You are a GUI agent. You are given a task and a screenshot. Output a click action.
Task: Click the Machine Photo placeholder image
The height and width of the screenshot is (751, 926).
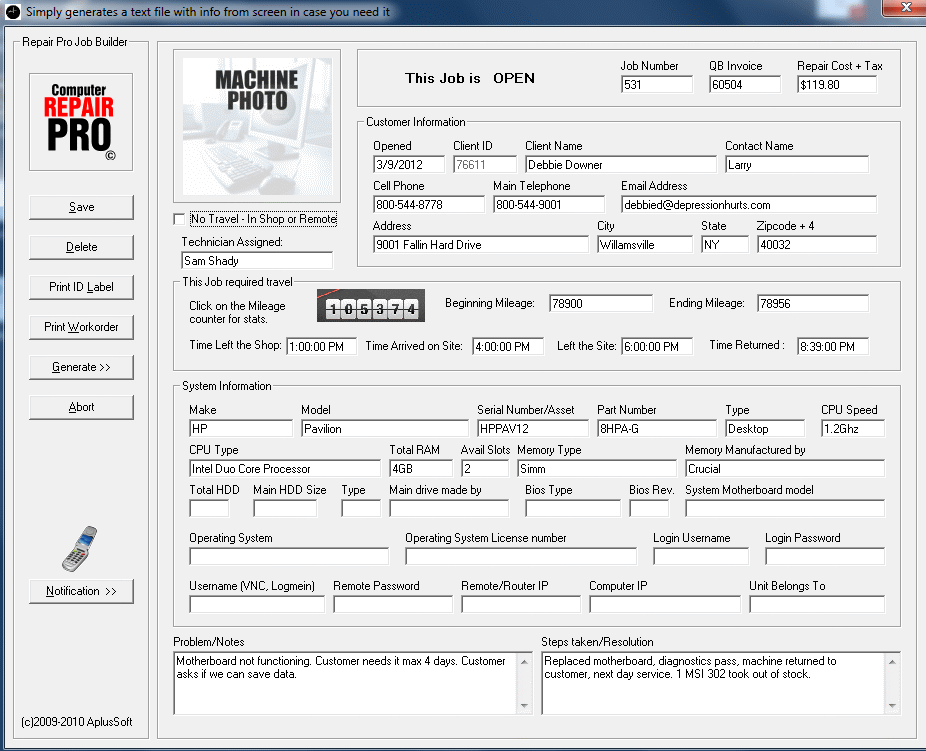coord(257,126)
